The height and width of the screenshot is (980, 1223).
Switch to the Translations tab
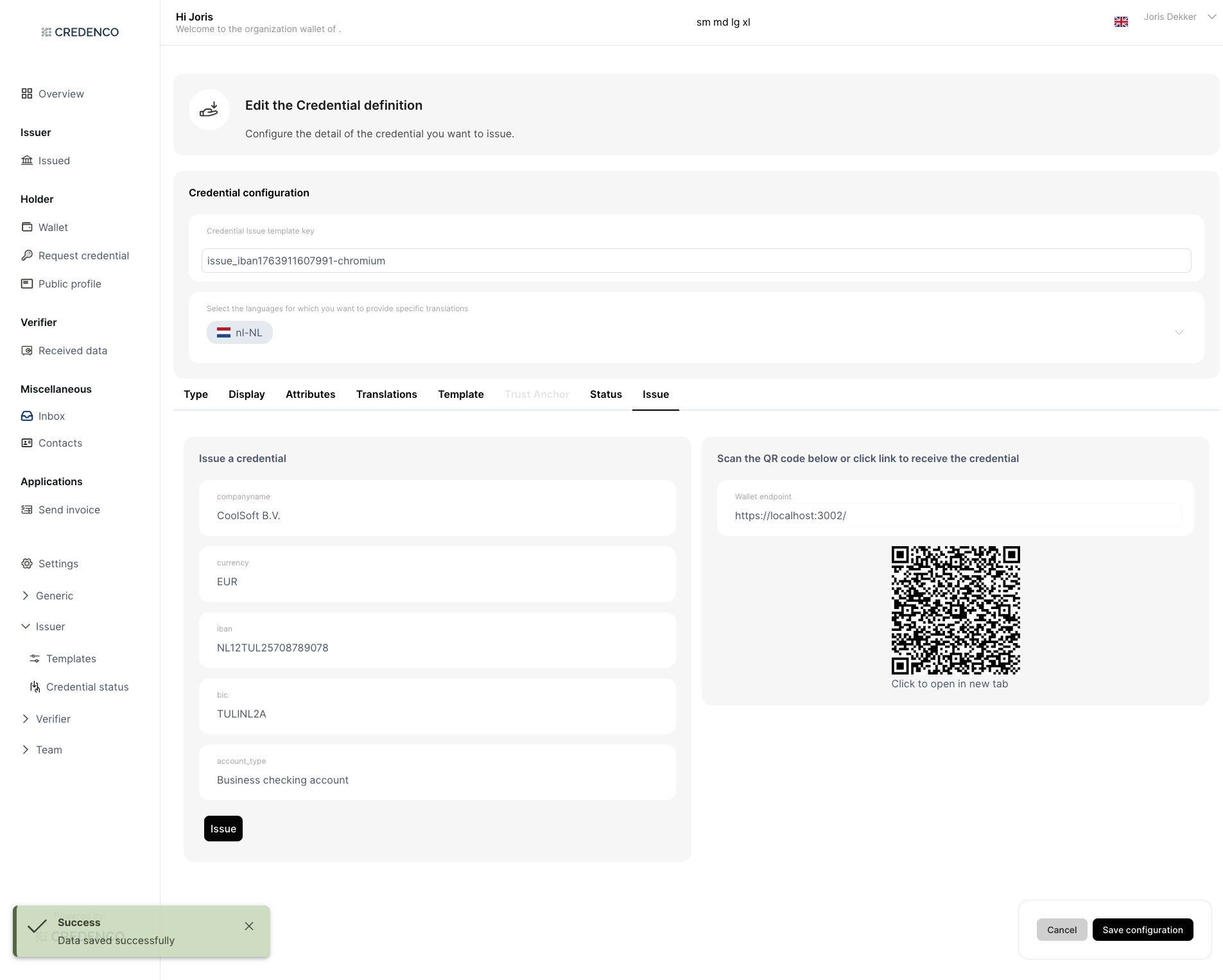pyautogui.click(x=386, y=394)
